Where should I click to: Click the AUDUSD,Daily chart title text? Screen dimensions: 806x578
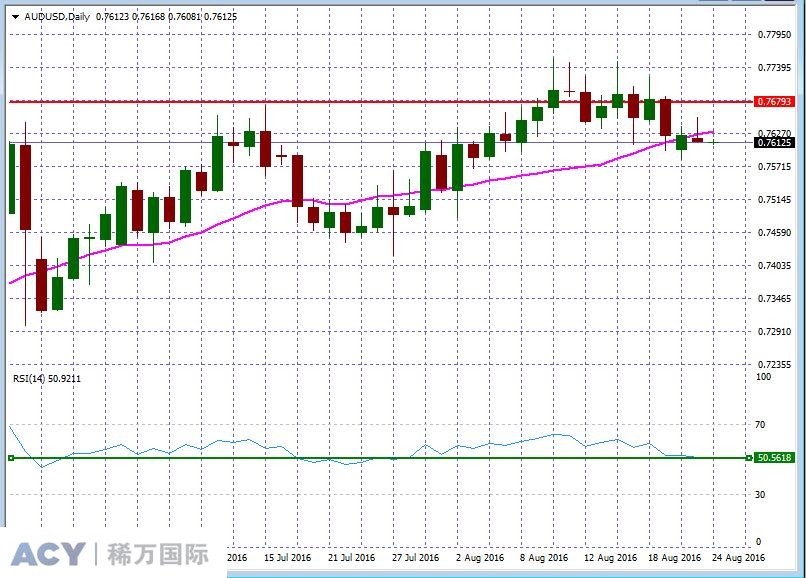coord(57,17)
